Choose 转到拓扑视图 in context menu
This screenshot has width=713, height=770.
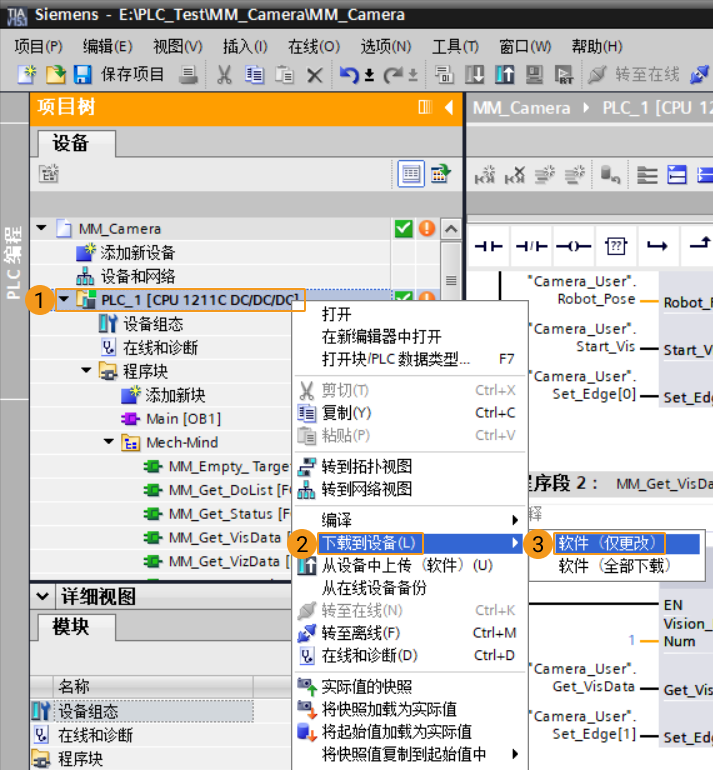coord(410,466)
